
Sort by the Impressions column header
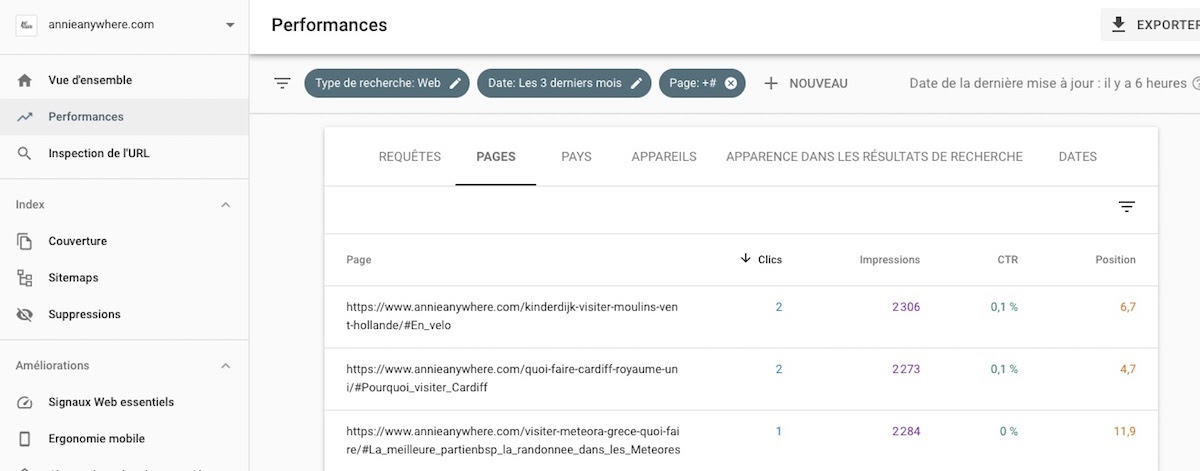pos(890,260)
